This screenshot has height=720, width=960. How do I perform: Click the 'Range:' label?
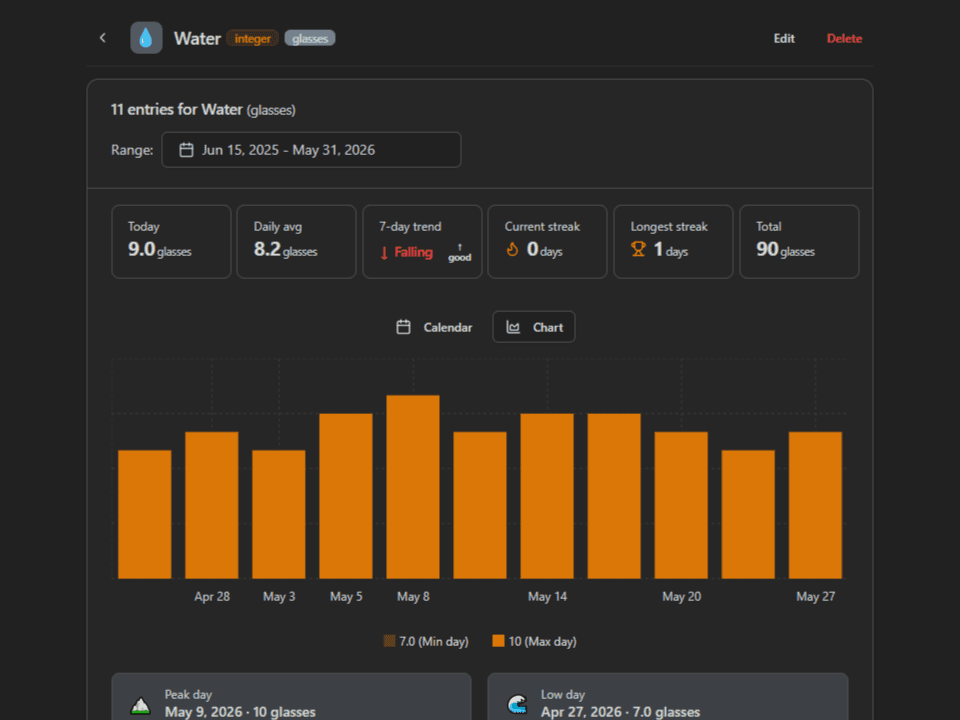(132, 150)
